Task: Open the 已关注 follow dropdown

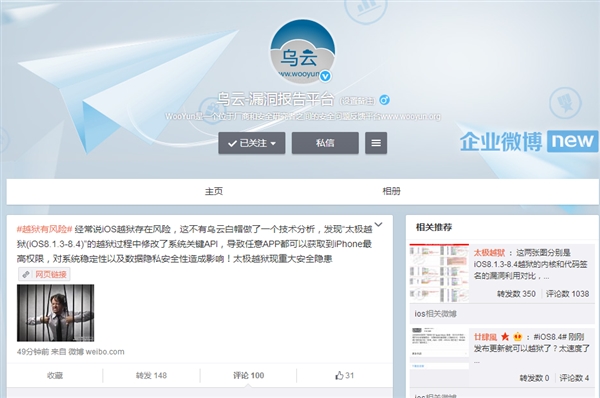Action: (252, 143)
